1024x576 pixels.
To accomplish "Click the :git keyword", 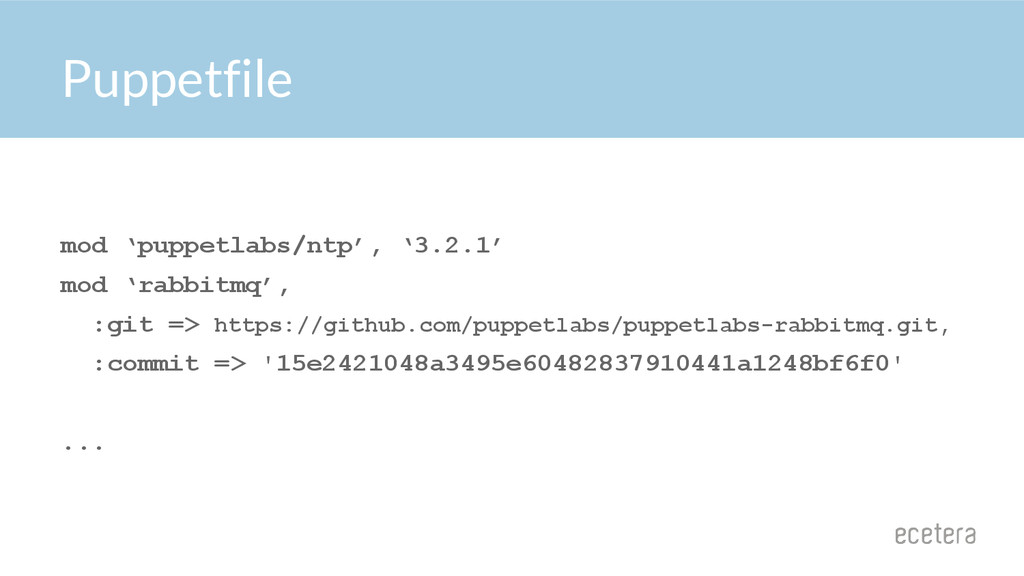I will click(123, 325).
